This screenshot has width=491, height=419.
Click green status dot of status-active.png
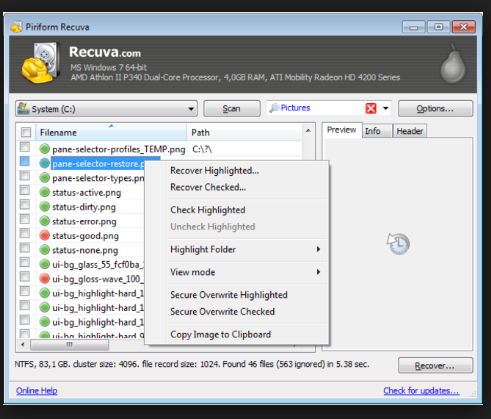pos(44,192)
